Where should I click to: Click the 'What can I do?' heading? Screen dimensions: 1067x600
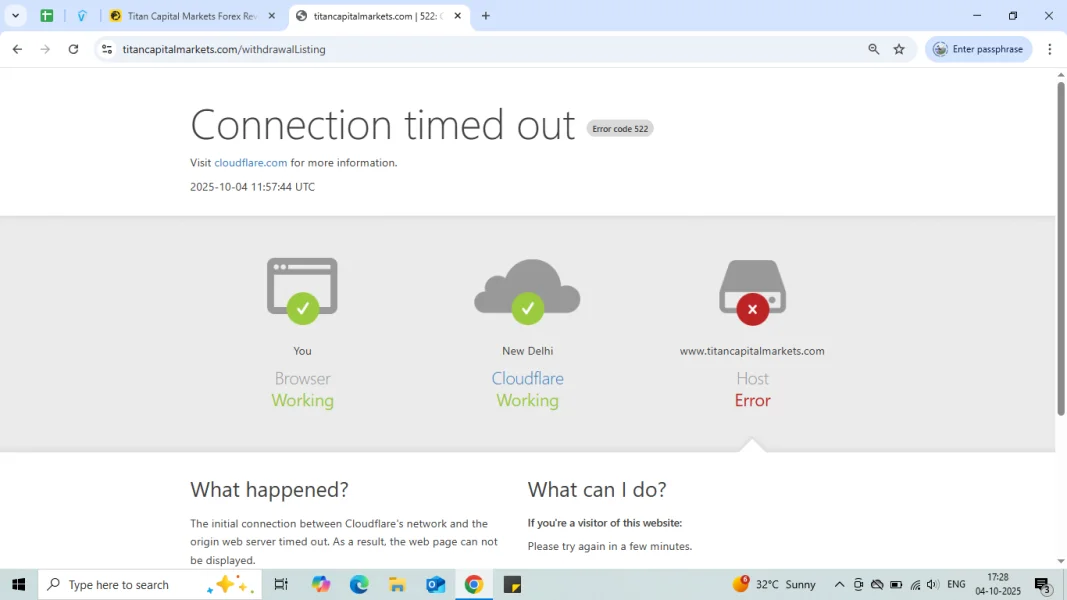597,489
